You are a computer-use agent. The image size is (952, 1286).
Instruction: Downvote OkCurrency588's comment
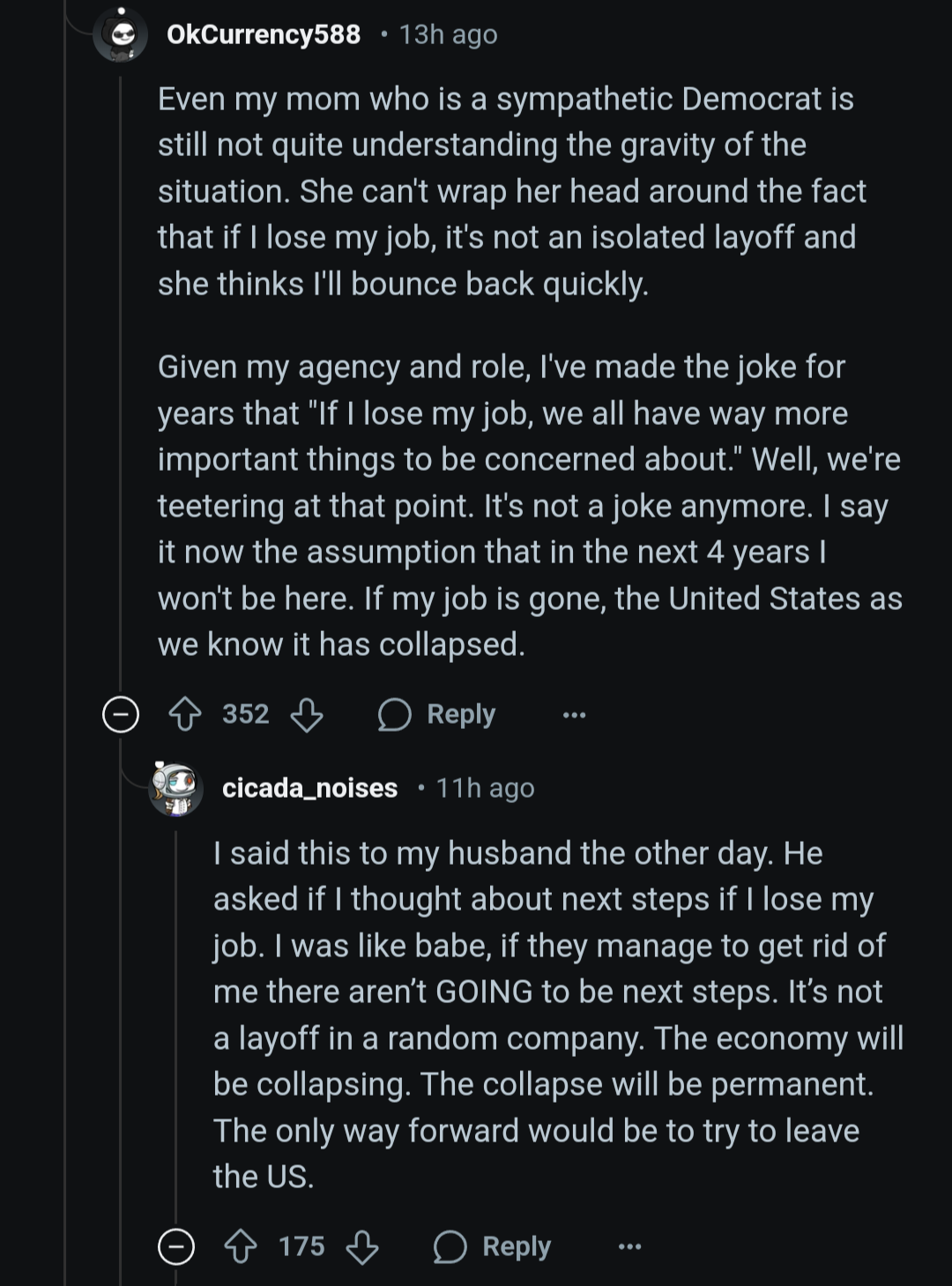[x=307, y=714]
